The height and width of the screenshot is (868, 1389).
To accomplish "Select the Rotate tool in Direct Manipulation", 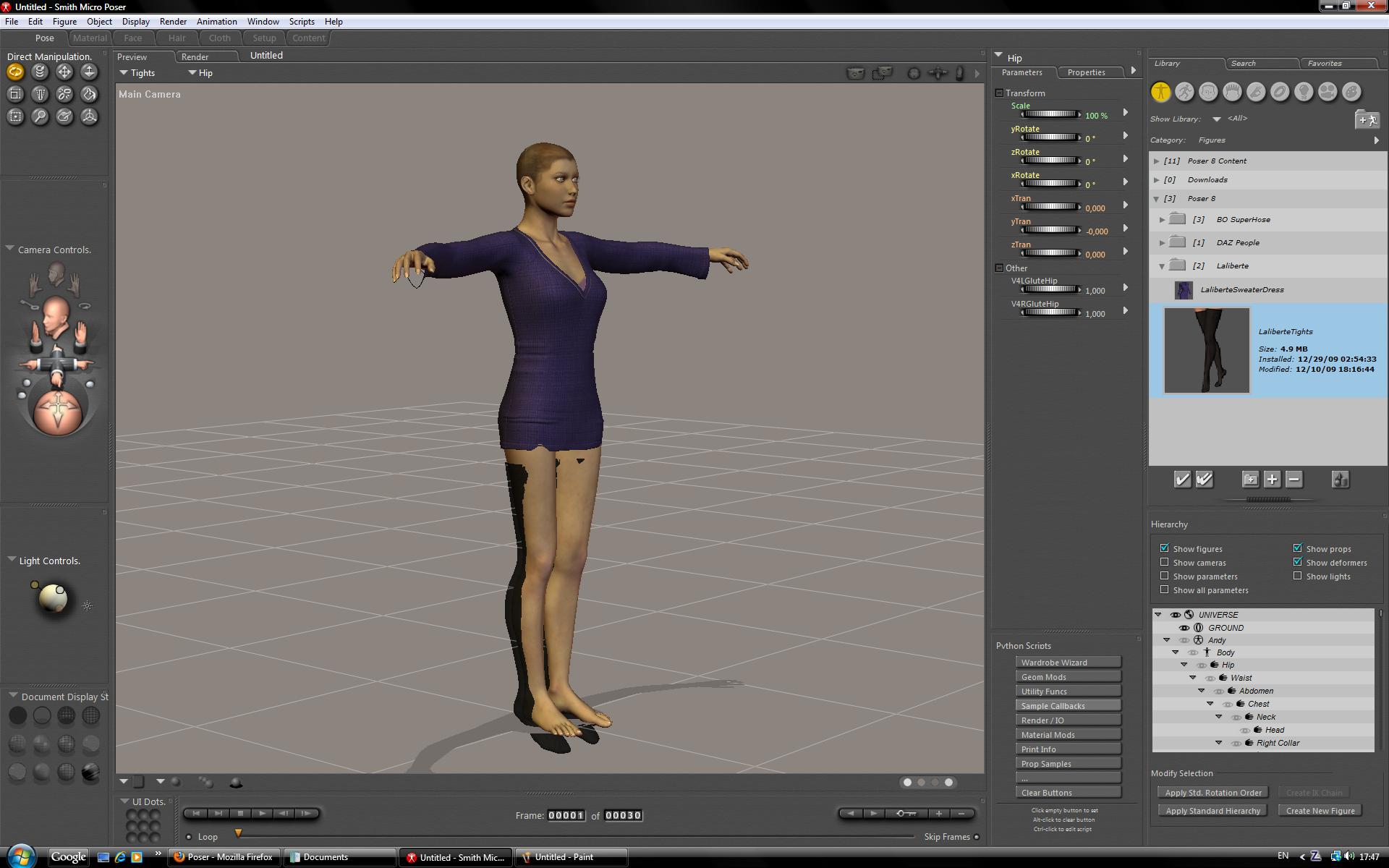I will pos(15,72).
